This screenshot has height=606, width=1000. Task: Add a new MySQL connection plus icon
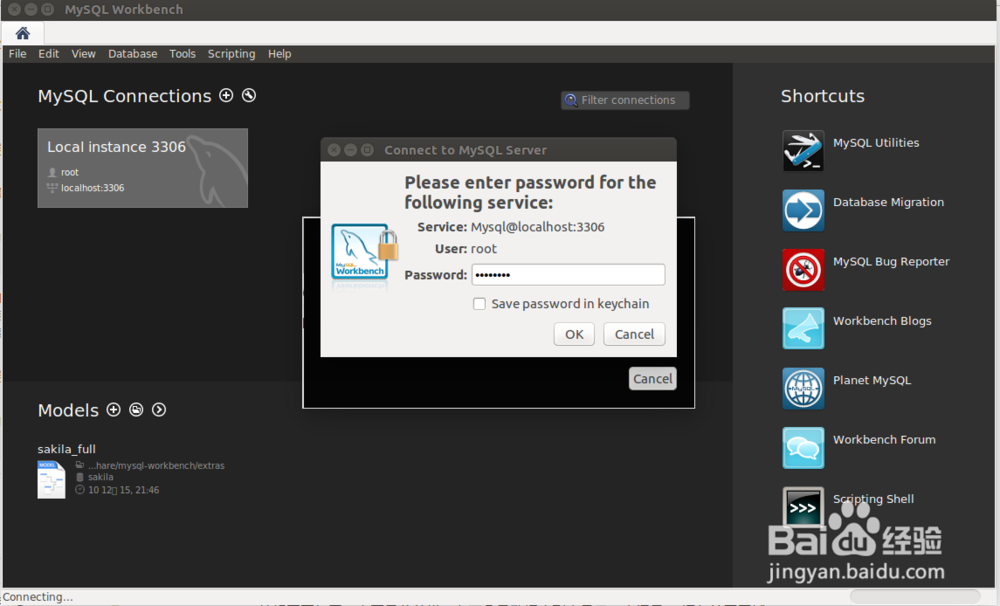tap(226, 95)
